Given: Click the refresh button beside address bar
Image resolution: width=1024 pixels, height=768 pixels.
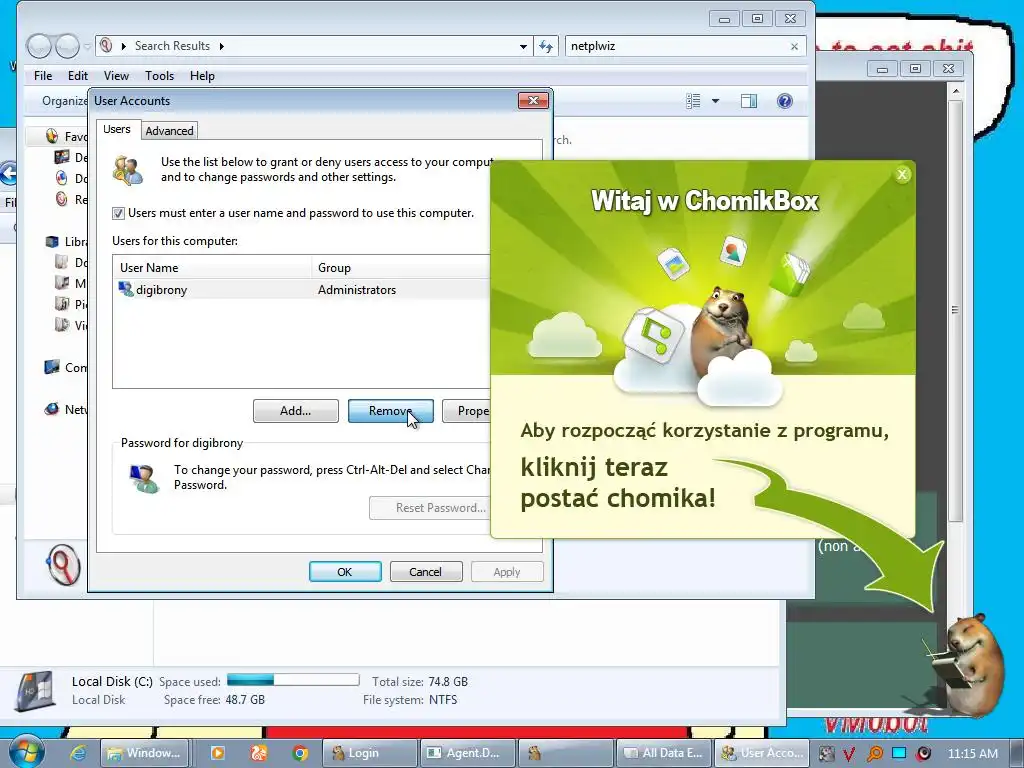Looking at the screenshot, I should [546, 46].
